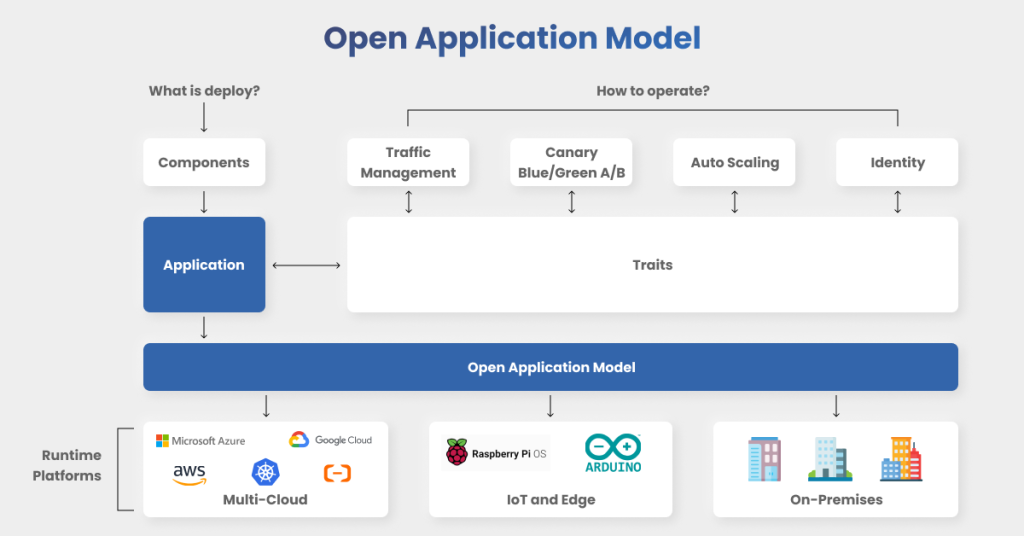Select the blue Application box
The image size is (1024, 536).
(x=204, y=265)
